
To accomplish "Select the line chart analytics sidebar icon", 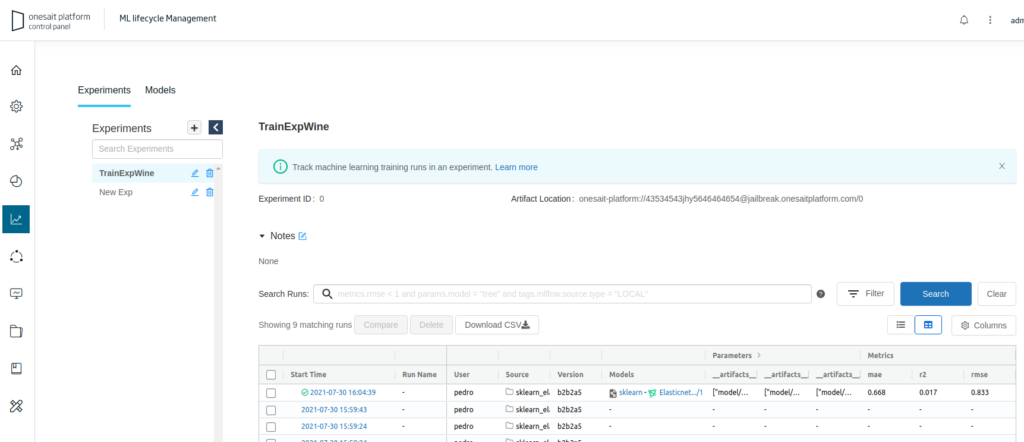I will pos(16,219).
